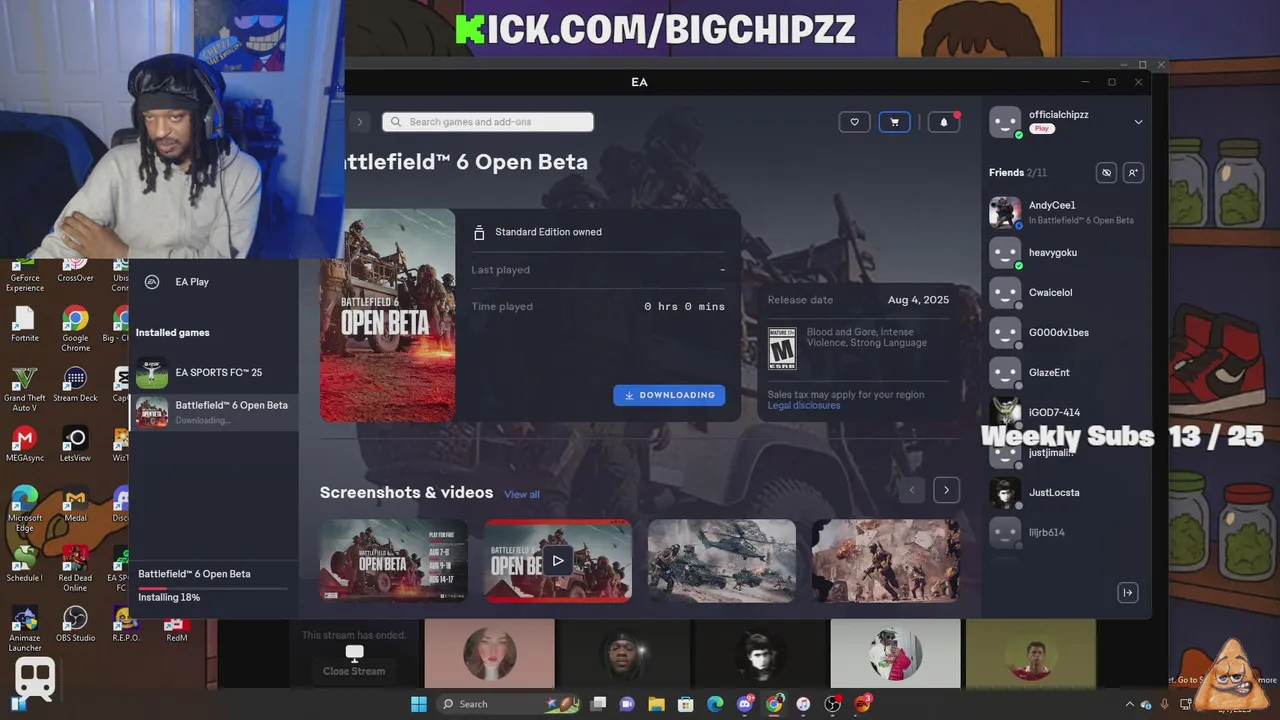Open the notifications bell

click(x=944, y=122)
